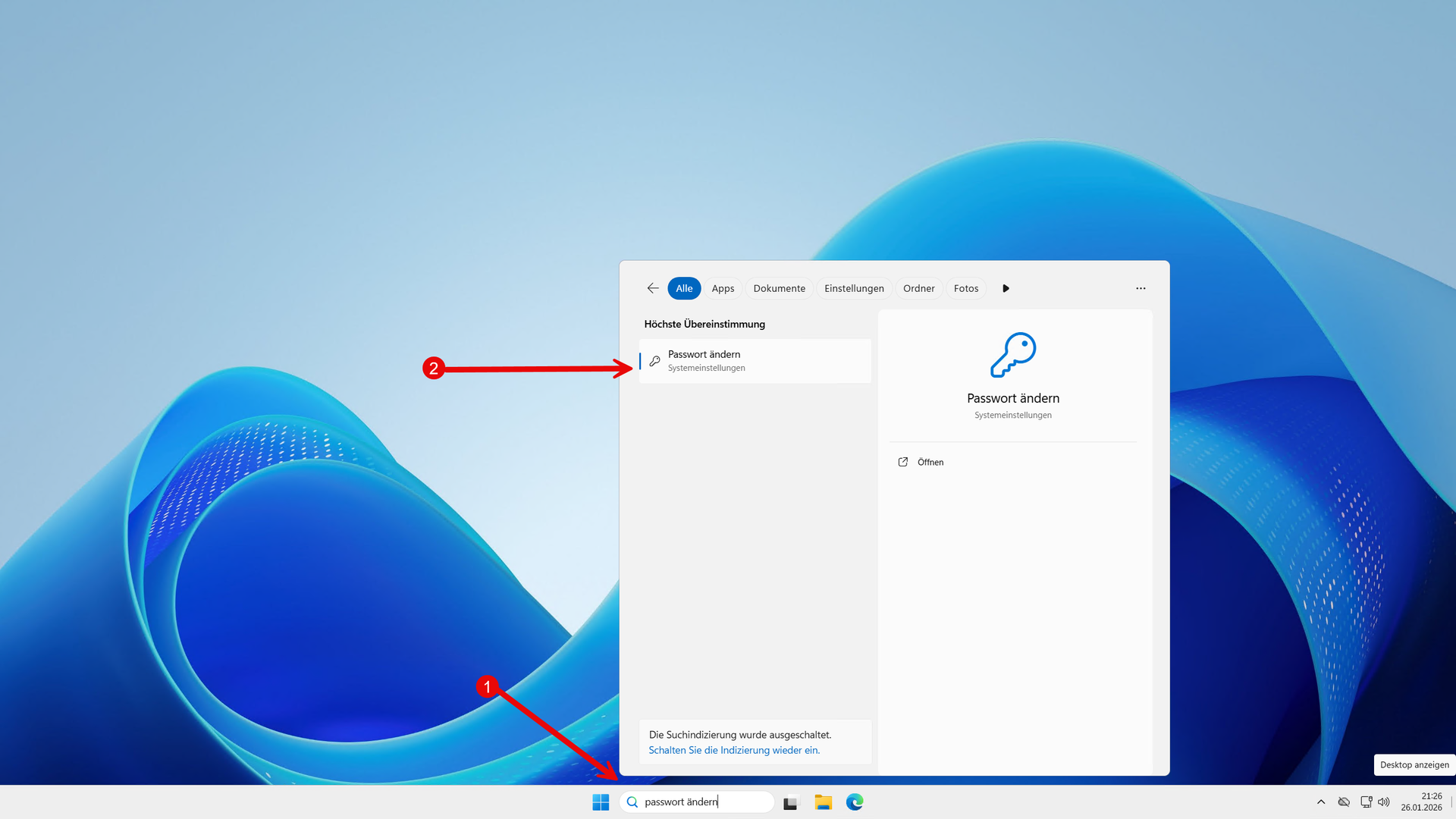This screenshot has height=819, width=1456.
Task: Select the Apps filter tab
Action: pyautogui.click(x=723, y=288)
